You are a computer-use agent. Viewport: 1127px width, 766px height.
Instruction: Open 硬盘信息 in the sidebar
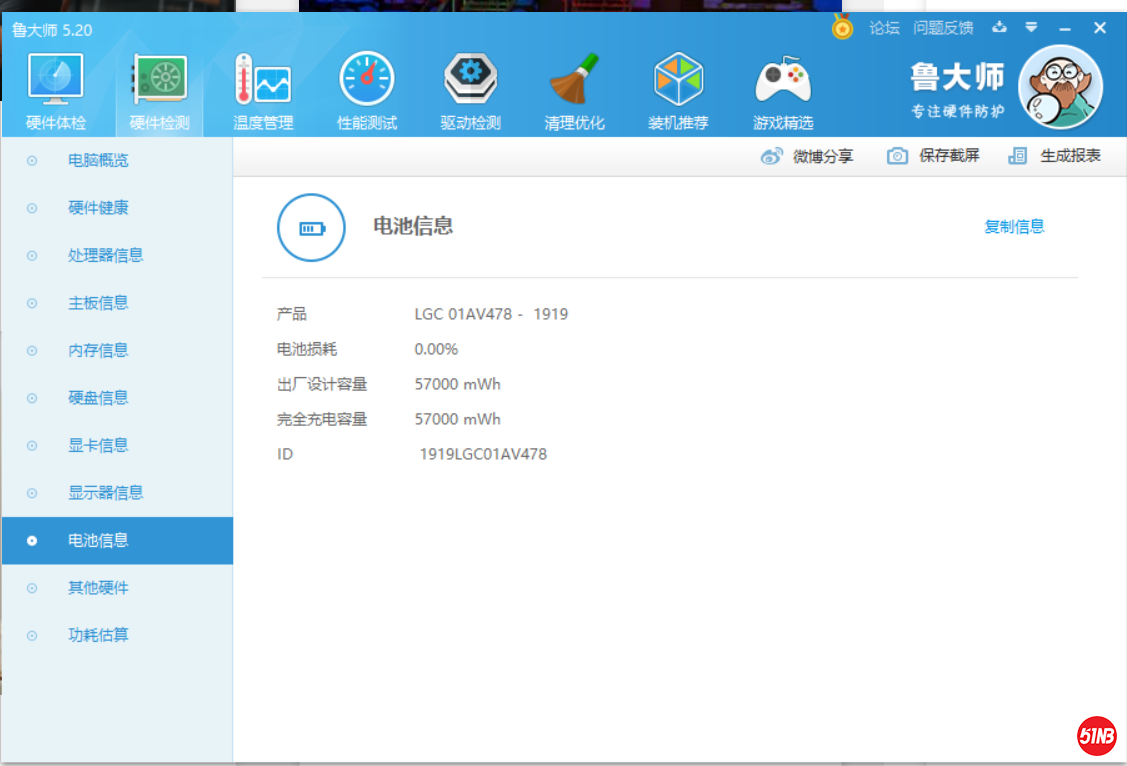point(98,398)
